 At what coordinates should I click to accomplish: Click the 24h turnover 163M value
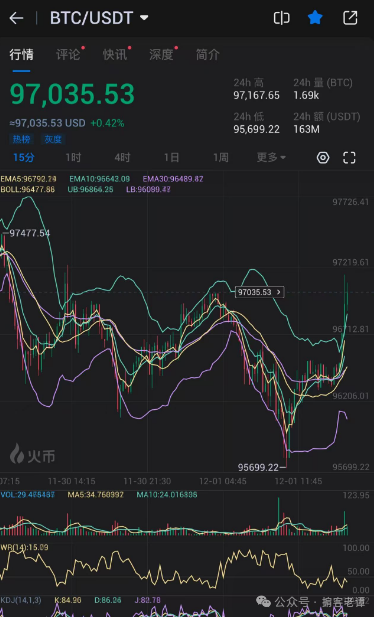[307, 129]
